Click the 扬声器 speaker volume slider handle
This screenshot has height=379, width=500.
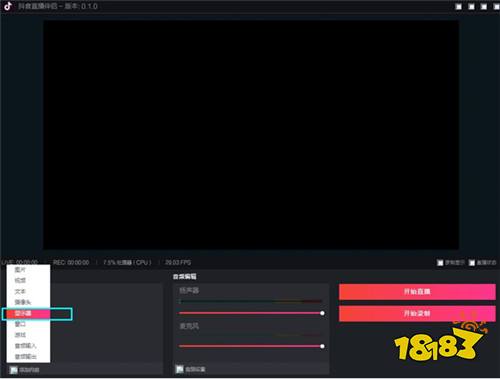322,313
